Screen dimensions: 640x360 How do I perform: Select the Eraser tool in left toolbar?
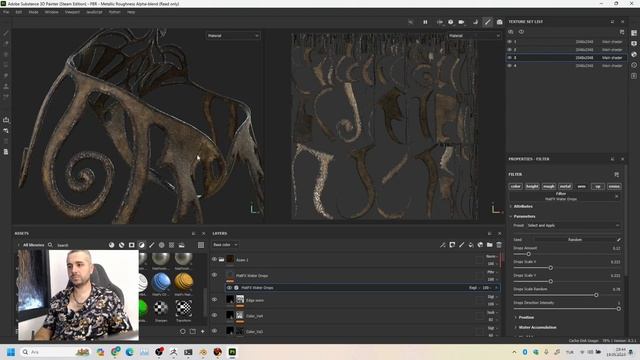(x=6, y=43)
